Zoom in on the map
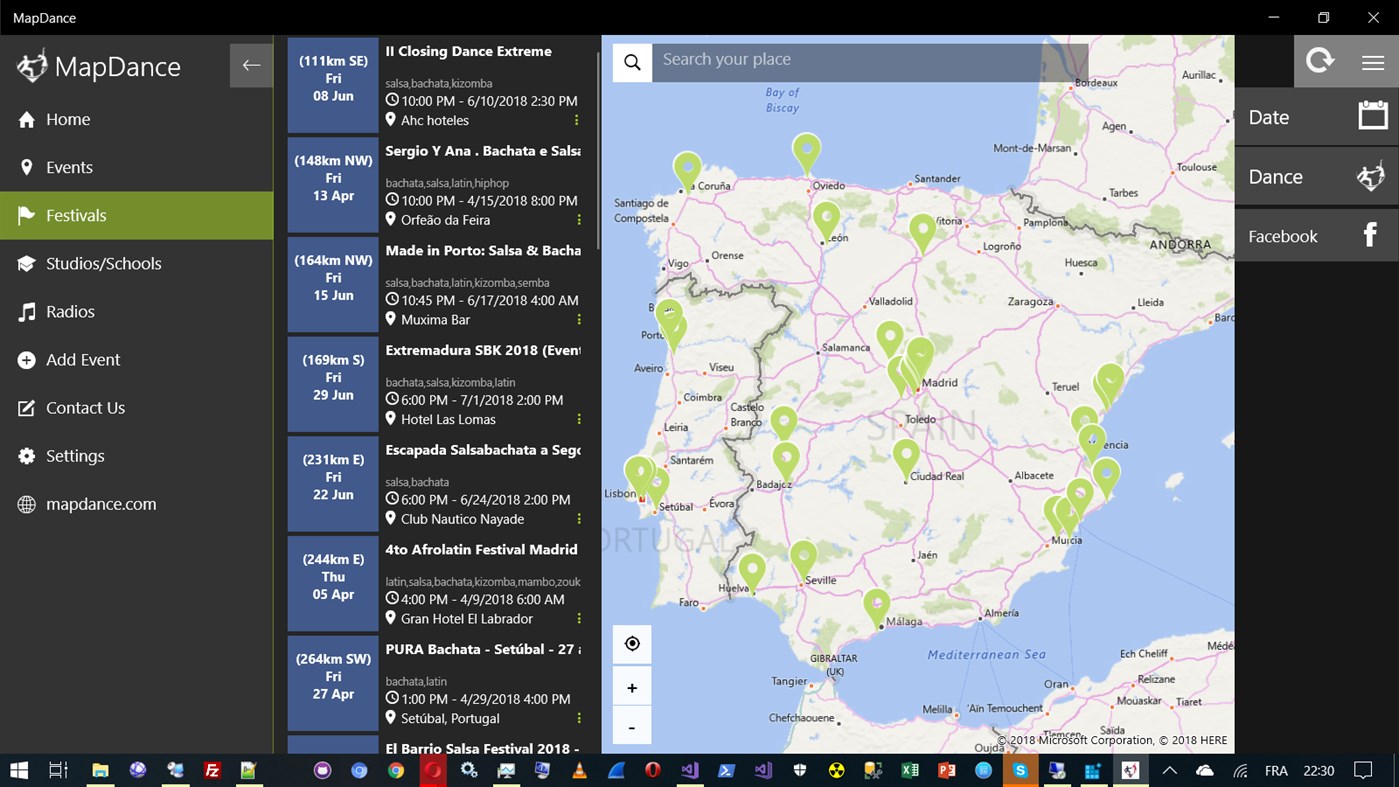 click(x=632, y=688)
